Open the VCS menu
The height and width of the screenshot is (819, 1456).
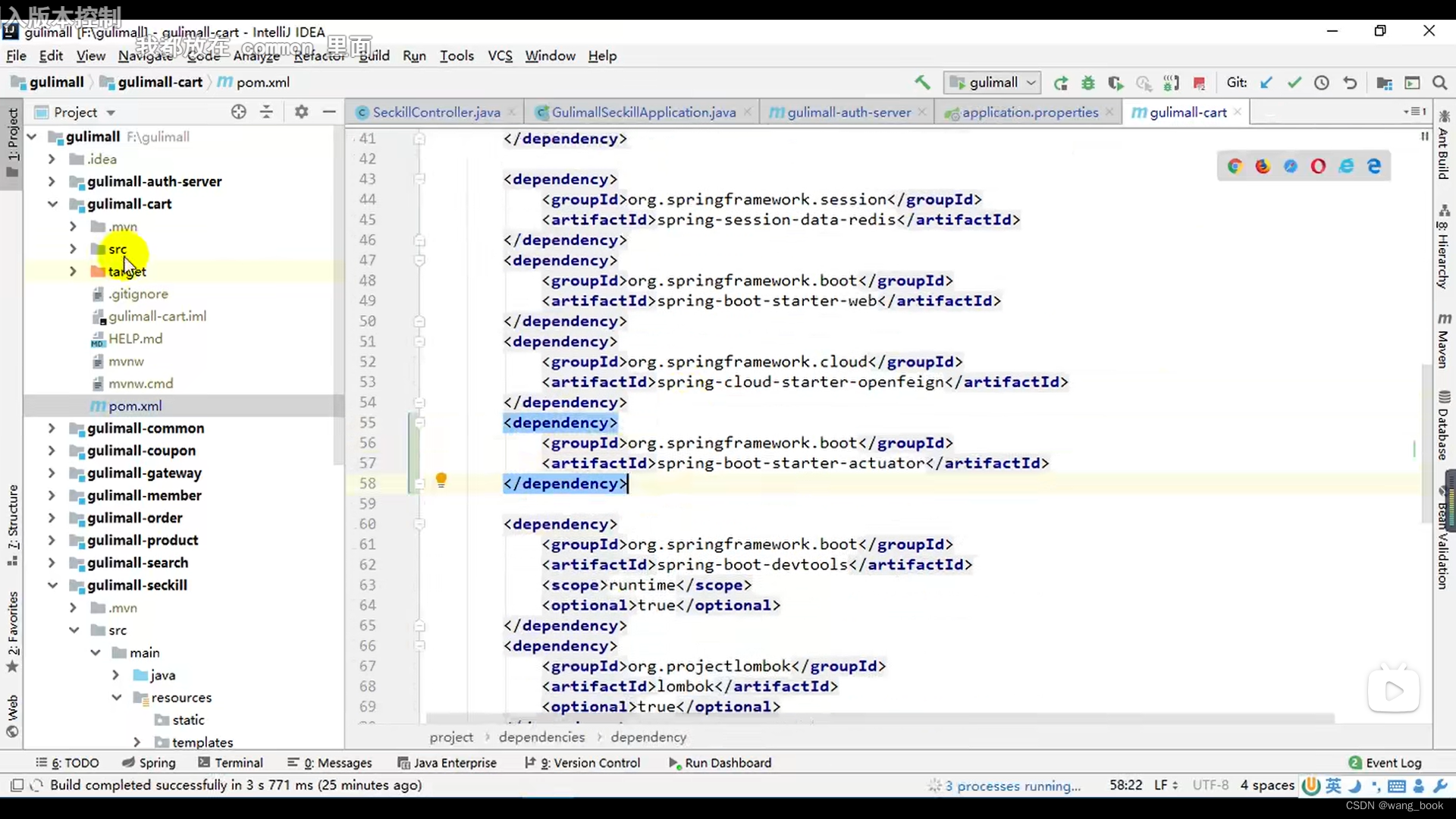click(x=500, y=56)
